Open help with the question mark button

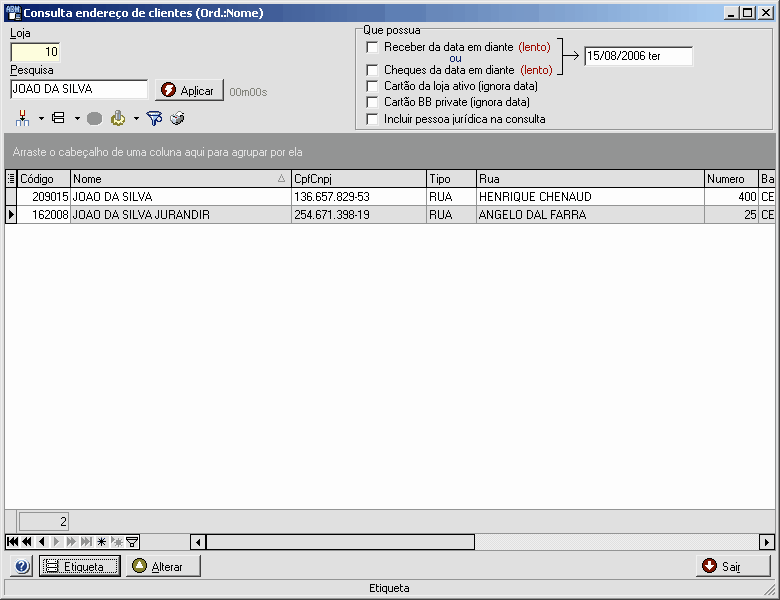click(21, 566)
